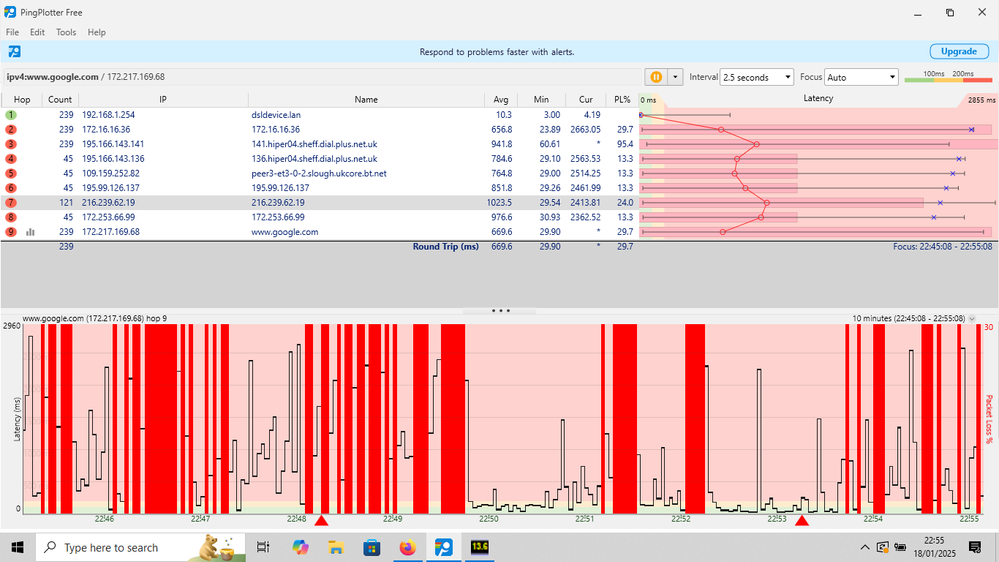Viewport: 999px width, 562px height.
Task: Expand the Focus Auto dropdown
Action: pos(862,77)
